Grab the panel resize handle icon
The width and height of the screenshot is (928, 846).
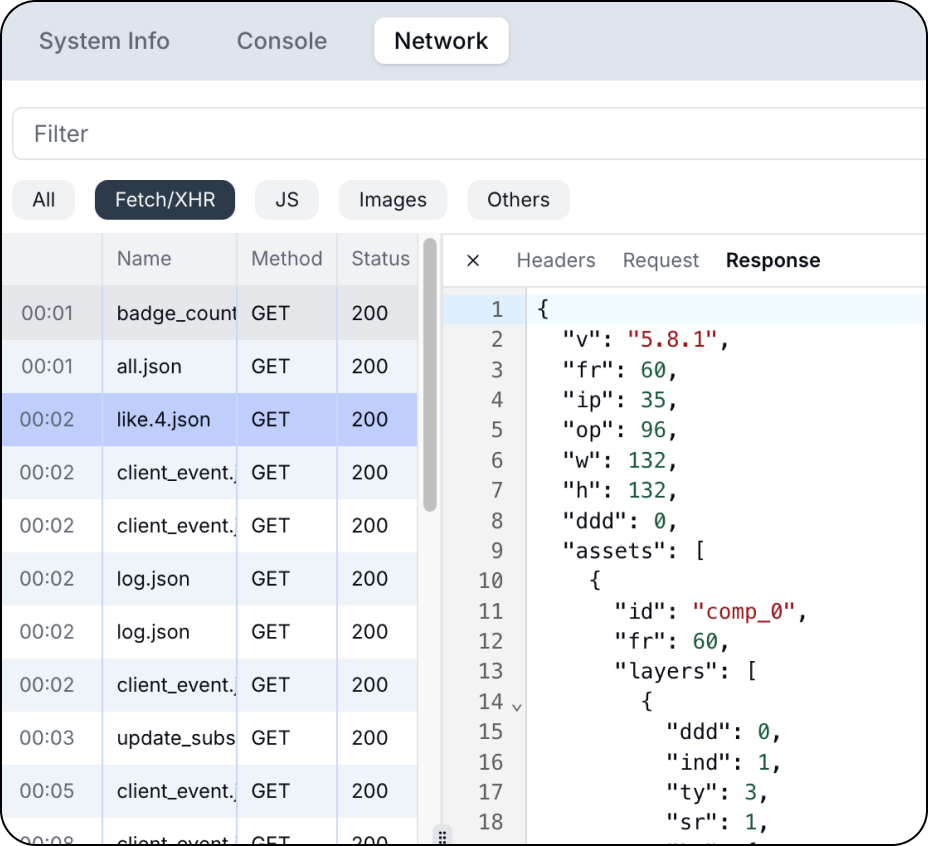442,837
